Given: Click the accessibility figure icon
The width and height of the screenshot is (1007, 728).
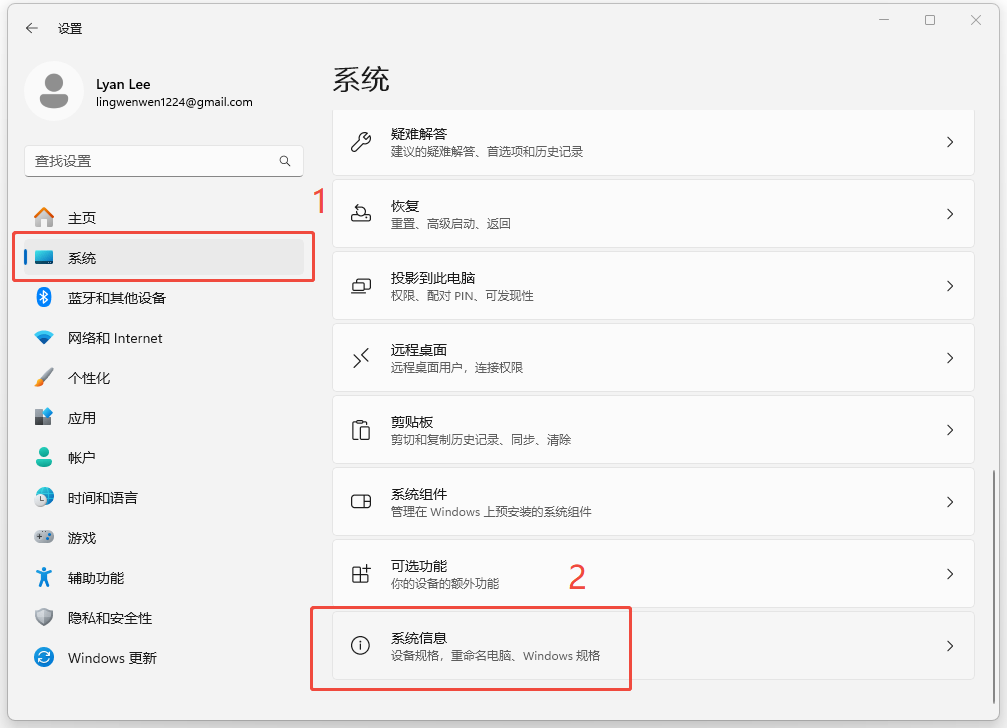Looking at the screenshot, I should tap(44, 577).
